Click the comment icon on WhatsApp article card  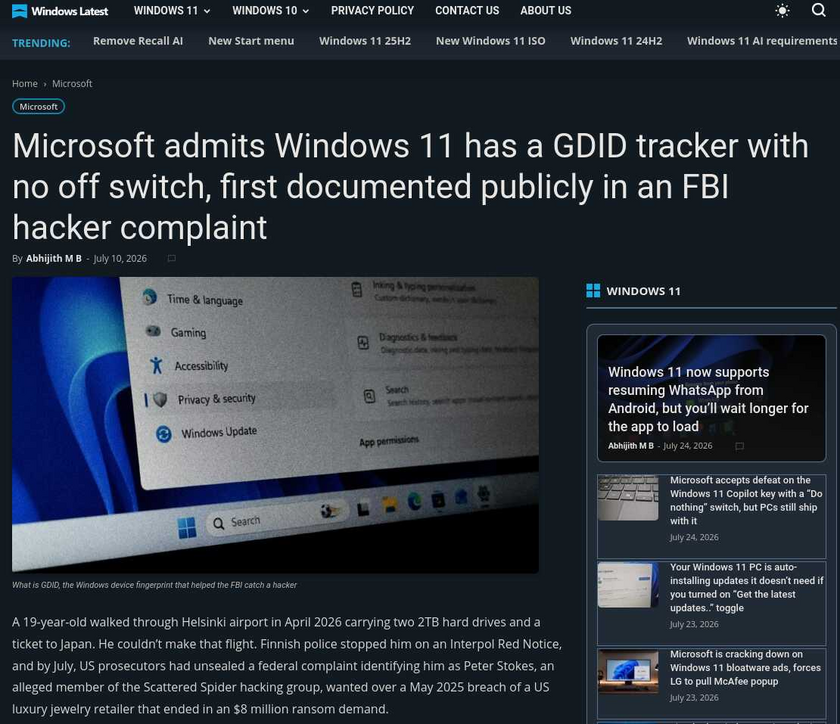coord(739,446)
